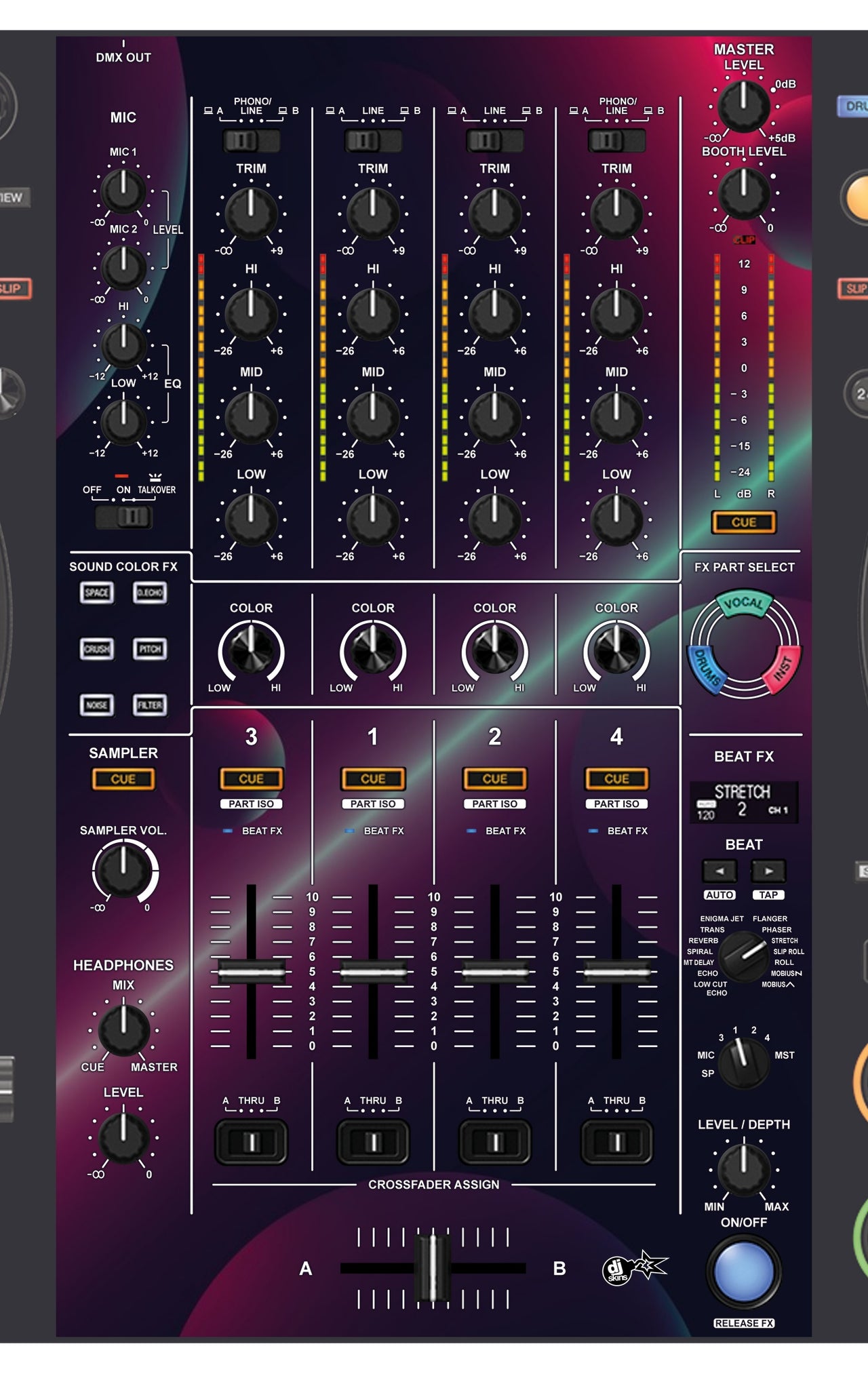This screenshot has height=1380, width=868.
Task: Click channel 4 volume fader
Action: (x=616, y=972)
